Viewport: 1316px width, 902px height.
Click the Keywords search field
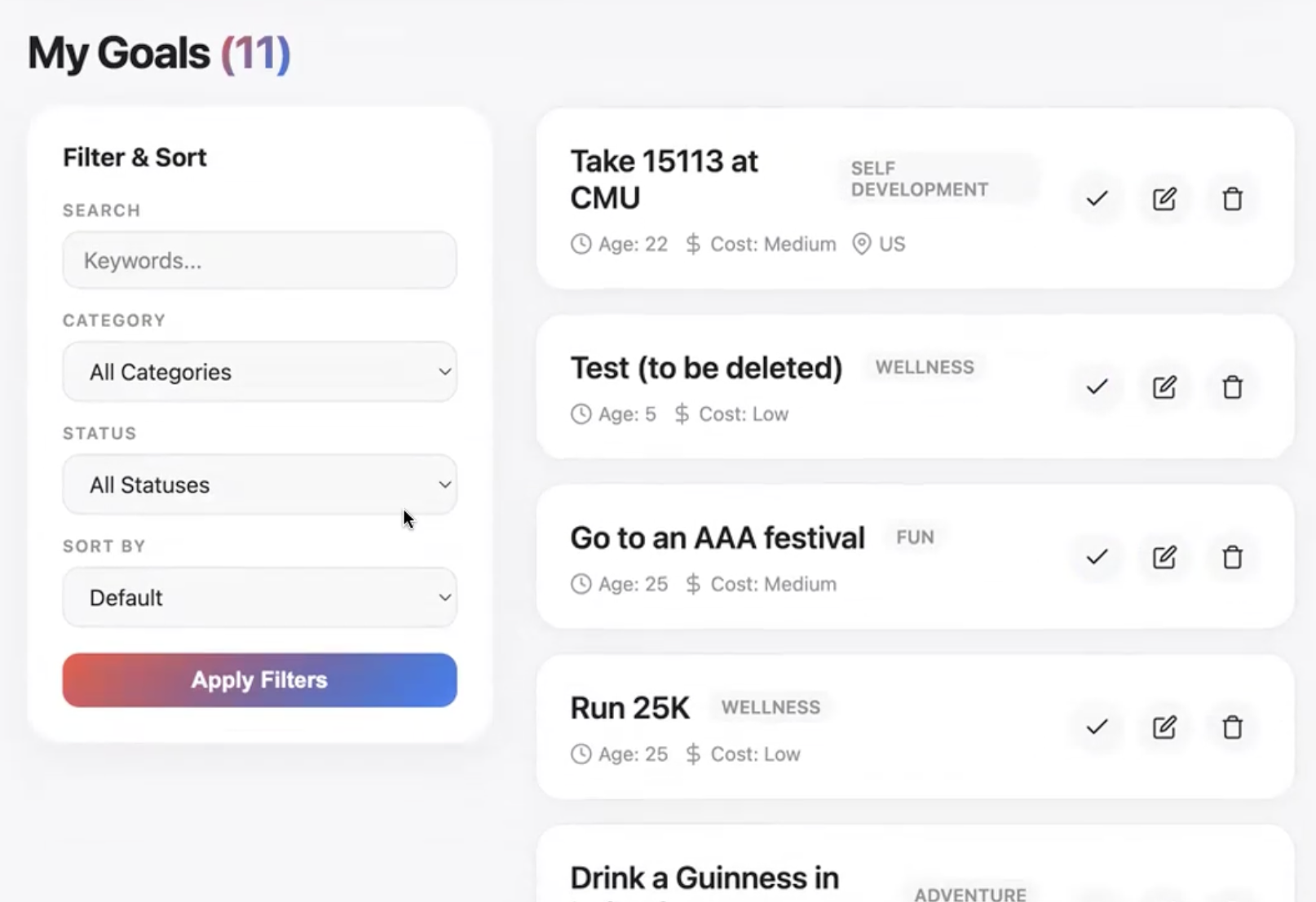coord(259,260)
